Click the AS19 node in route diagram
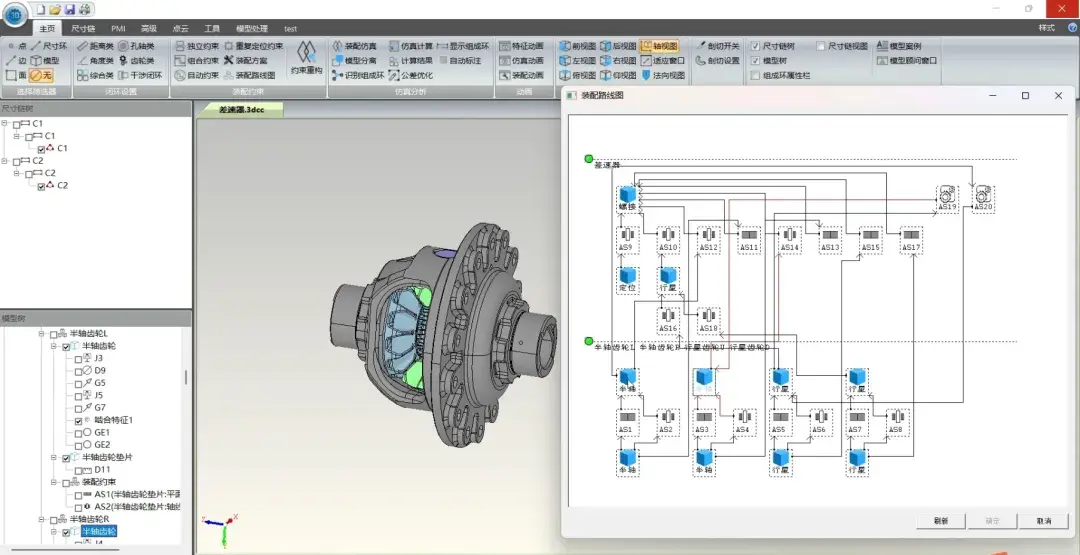 tap(947, 196)
